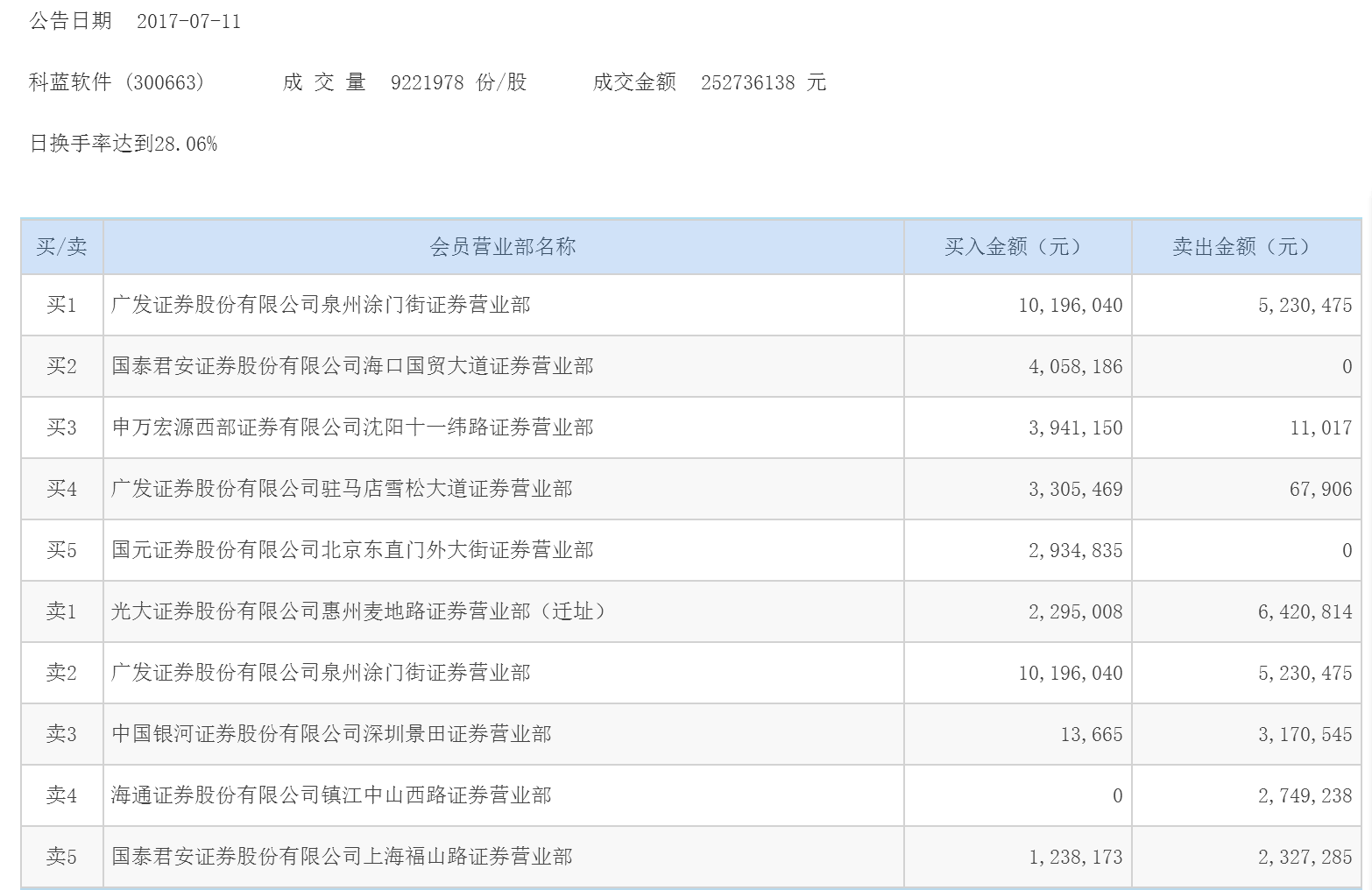Click sell amount 5,230,475 in 买1 row
This screenshot has height=890, width=1372.
tap(1305, 306)
